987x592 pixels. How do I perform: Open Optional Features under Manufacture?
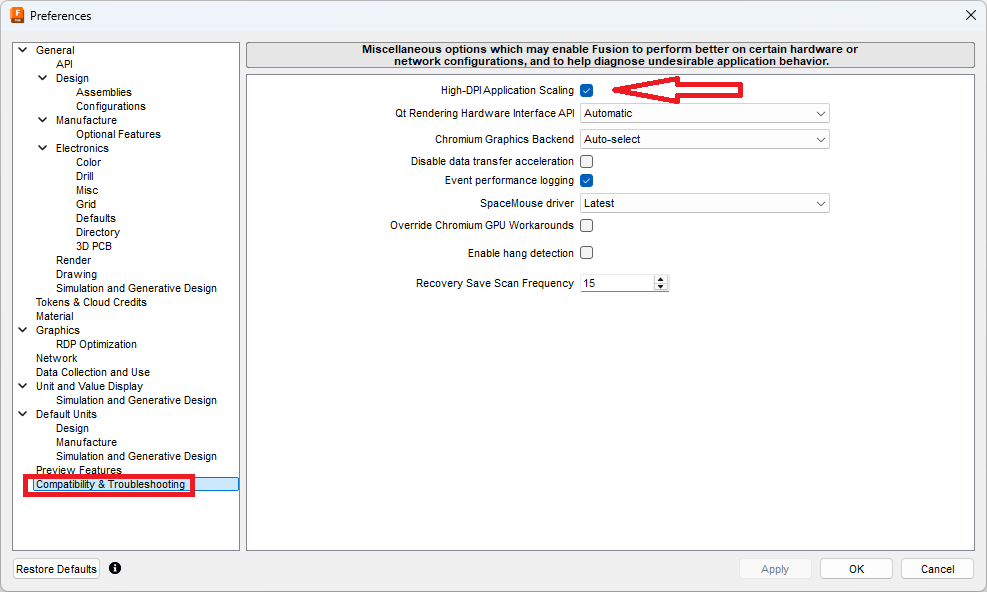click(118, 134)
